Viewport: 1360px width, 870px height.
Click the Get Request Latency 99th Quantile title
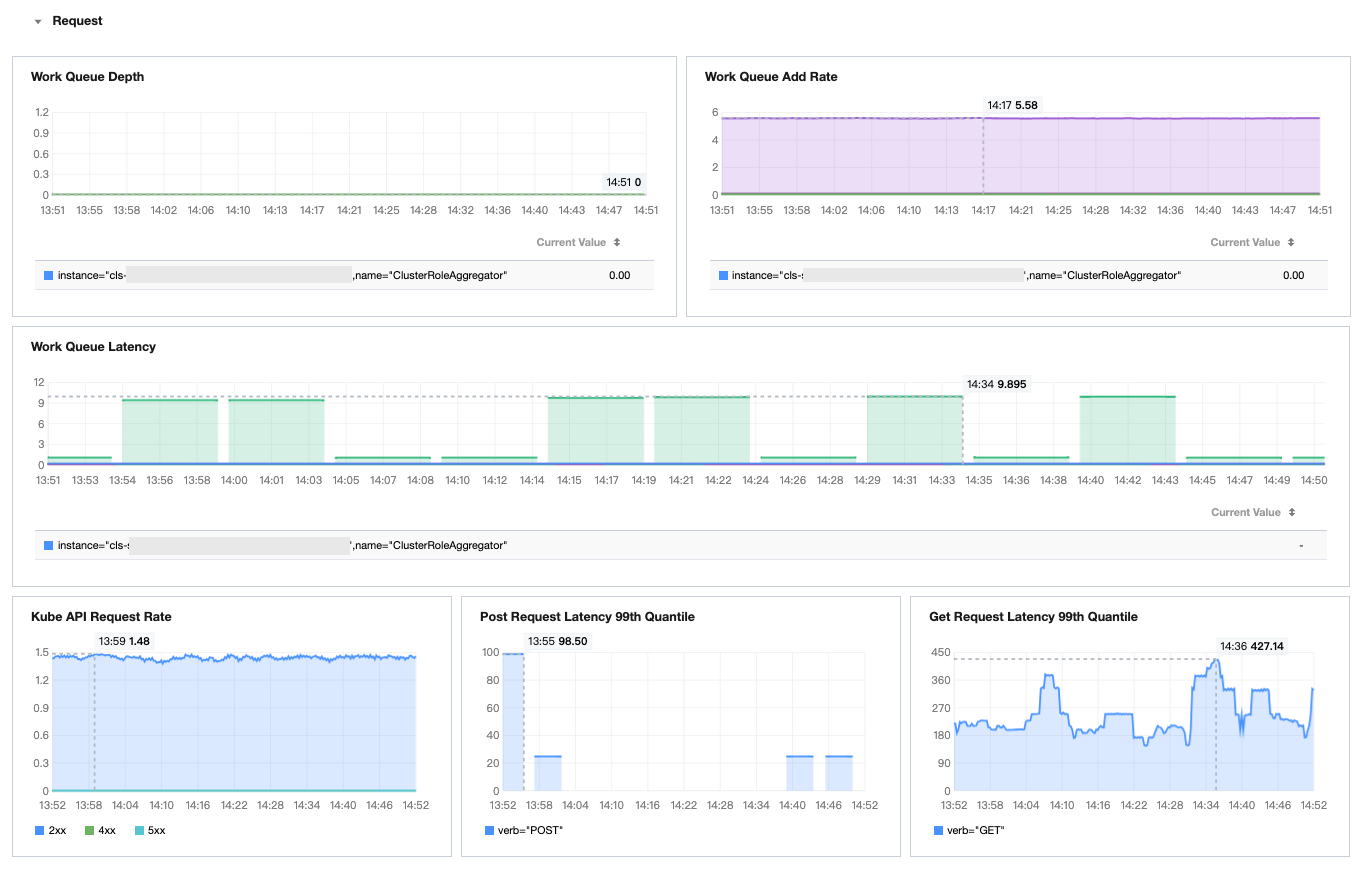[x=1033, y=617]
